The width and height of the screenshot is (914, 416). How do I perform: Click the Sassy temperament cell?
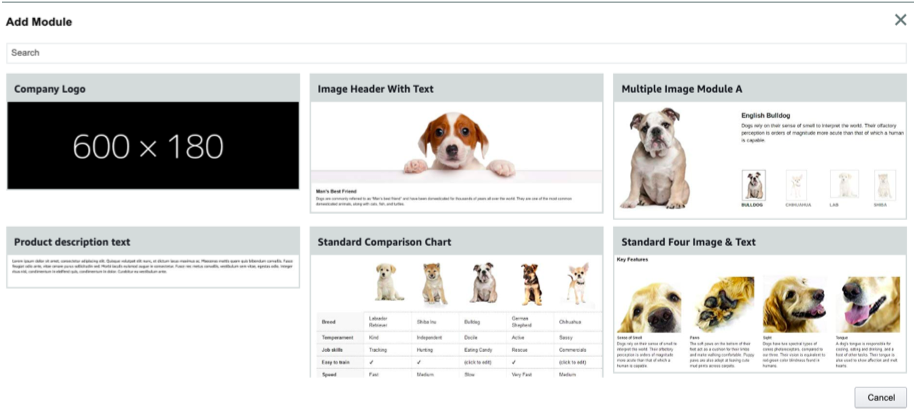pyautogui.click(x=565, y=337)
